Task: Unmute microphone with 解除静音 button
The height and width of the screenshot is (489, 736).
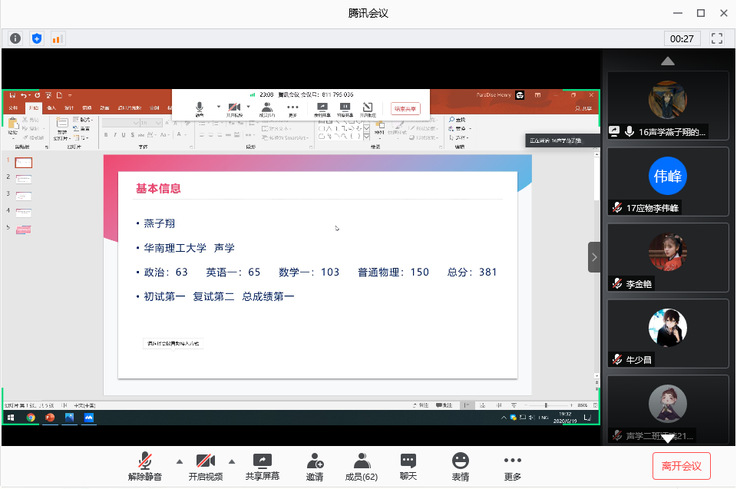Action: click(145, 465)
